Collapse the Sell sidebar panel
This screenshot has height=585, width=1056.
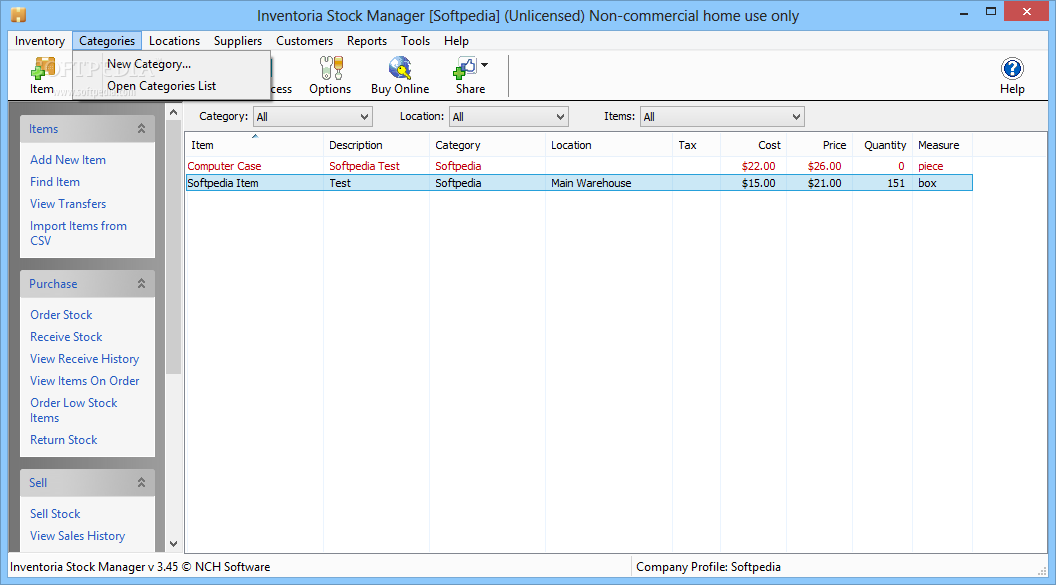coord(141,483)
